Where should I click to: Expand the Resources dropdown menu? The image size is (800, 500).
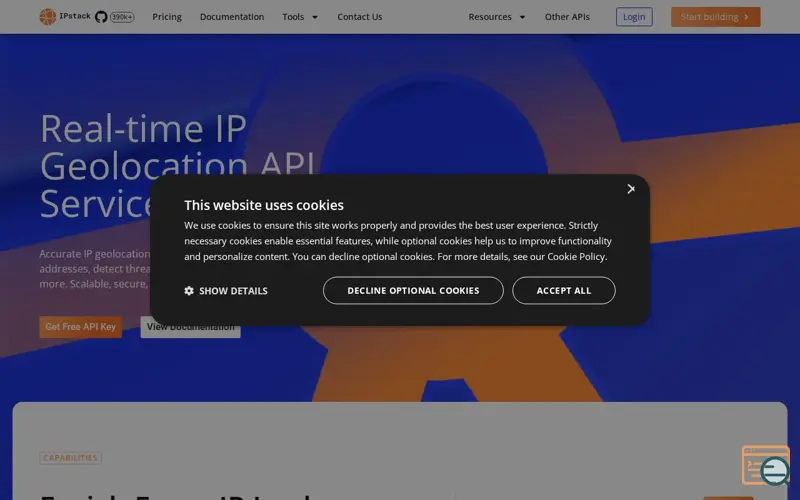coord(496,17)
